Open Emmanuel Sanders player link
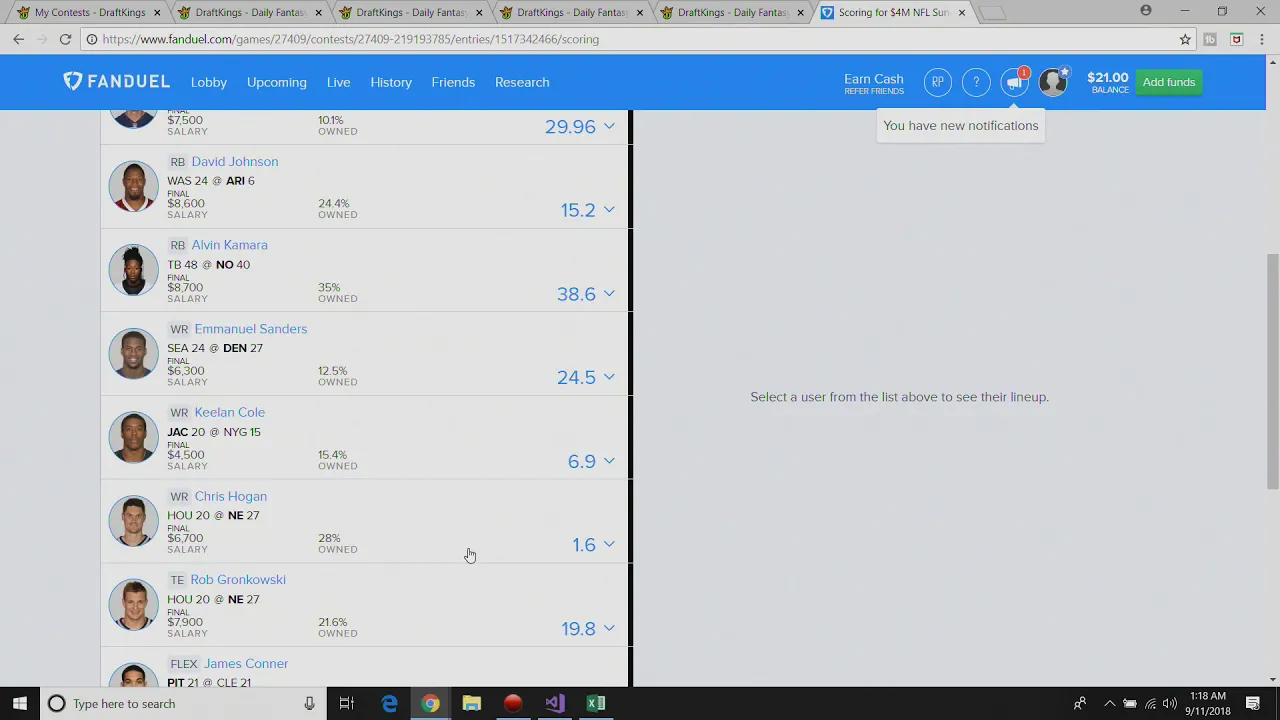The image size is (1280, 720). click(x=250, y=329)
